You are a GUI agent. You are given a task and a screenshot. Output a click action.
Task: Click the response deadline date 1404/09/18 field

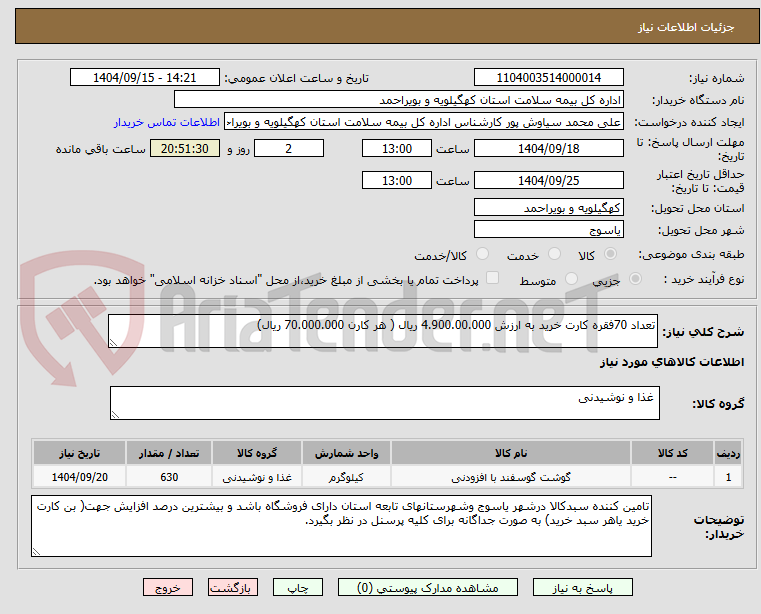point(549,149)
